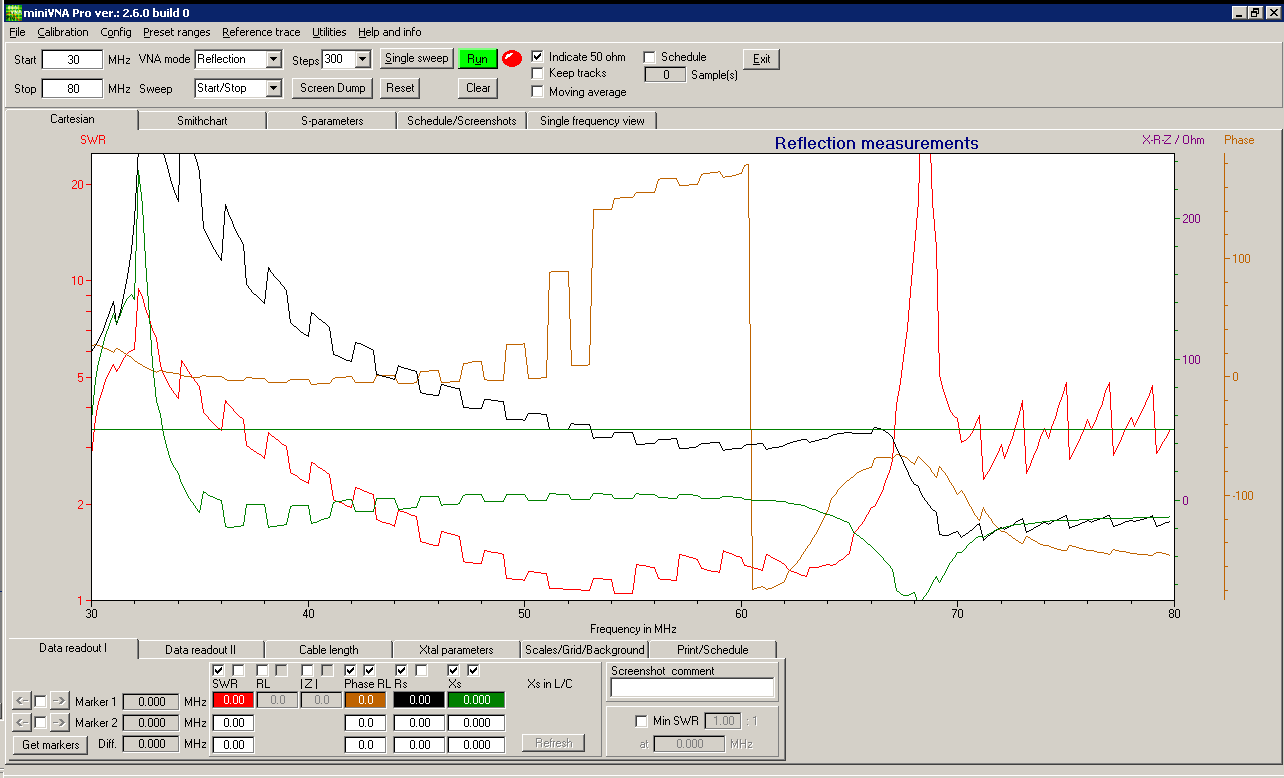Image resolution: width=1284 pixels, height=778 pixels.
Task: Move Marker 1 left with arrow button
Action: 21,702
